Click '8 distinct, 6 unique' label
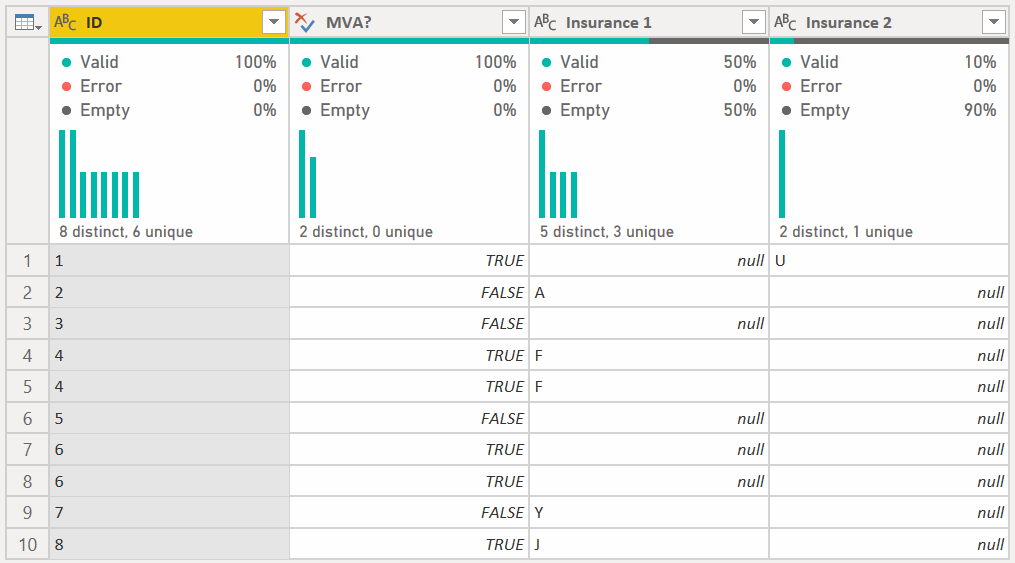This screenshot has width=1015, height=563. 126,232
